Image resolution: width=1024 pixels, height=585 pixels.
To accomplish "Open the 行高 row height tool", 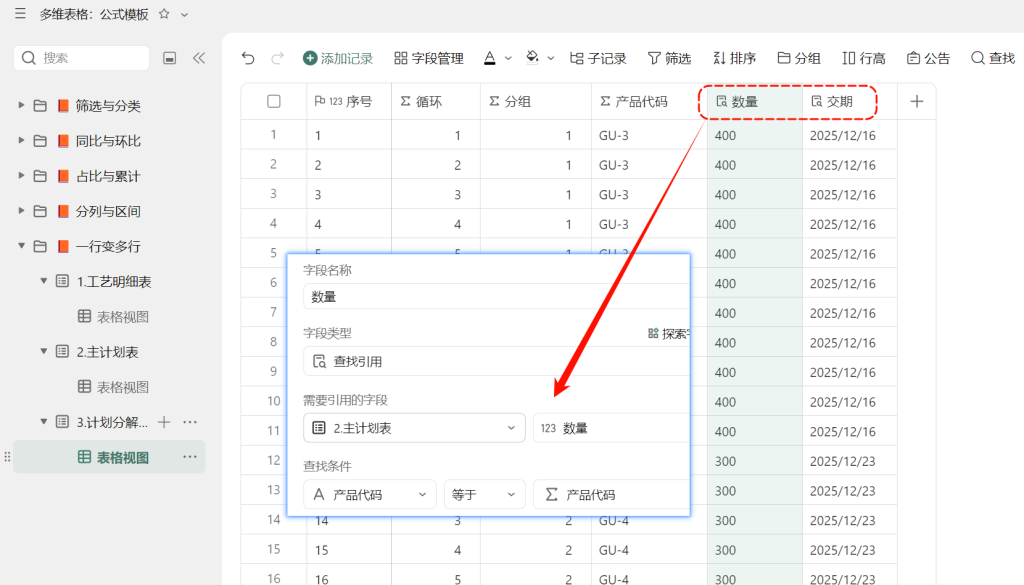I will click(x=863, y=58).
